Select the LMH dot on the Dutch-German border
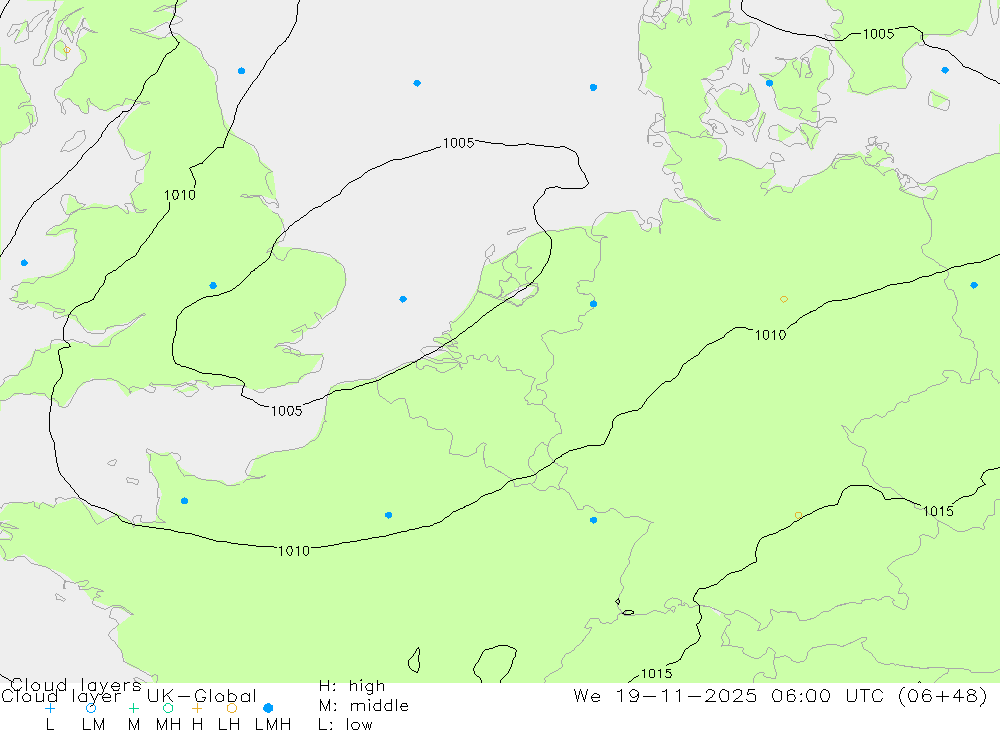This screenshot has height=733, width=1000. coord(594,304)
